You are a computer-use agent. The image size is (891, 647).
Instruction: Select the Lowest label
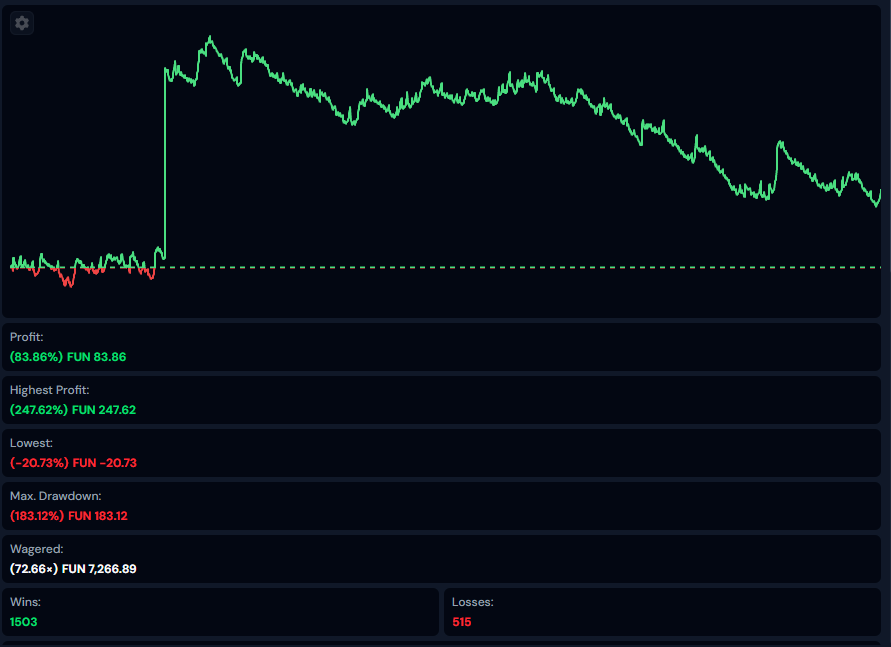(29, 443)
